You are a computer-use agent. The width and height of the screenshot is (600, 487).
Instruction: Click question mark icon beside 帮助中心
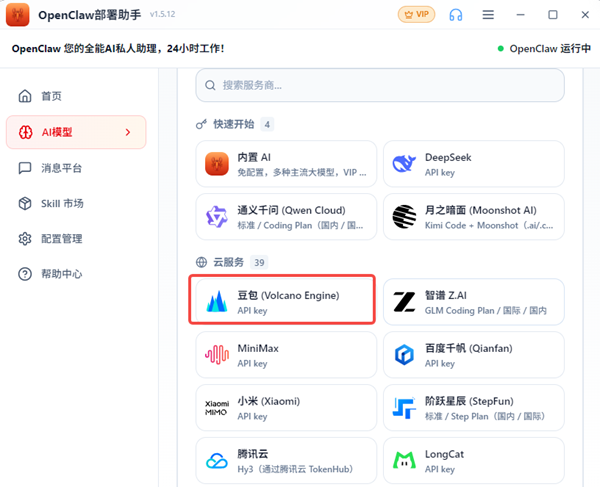[x=25, y=274]
